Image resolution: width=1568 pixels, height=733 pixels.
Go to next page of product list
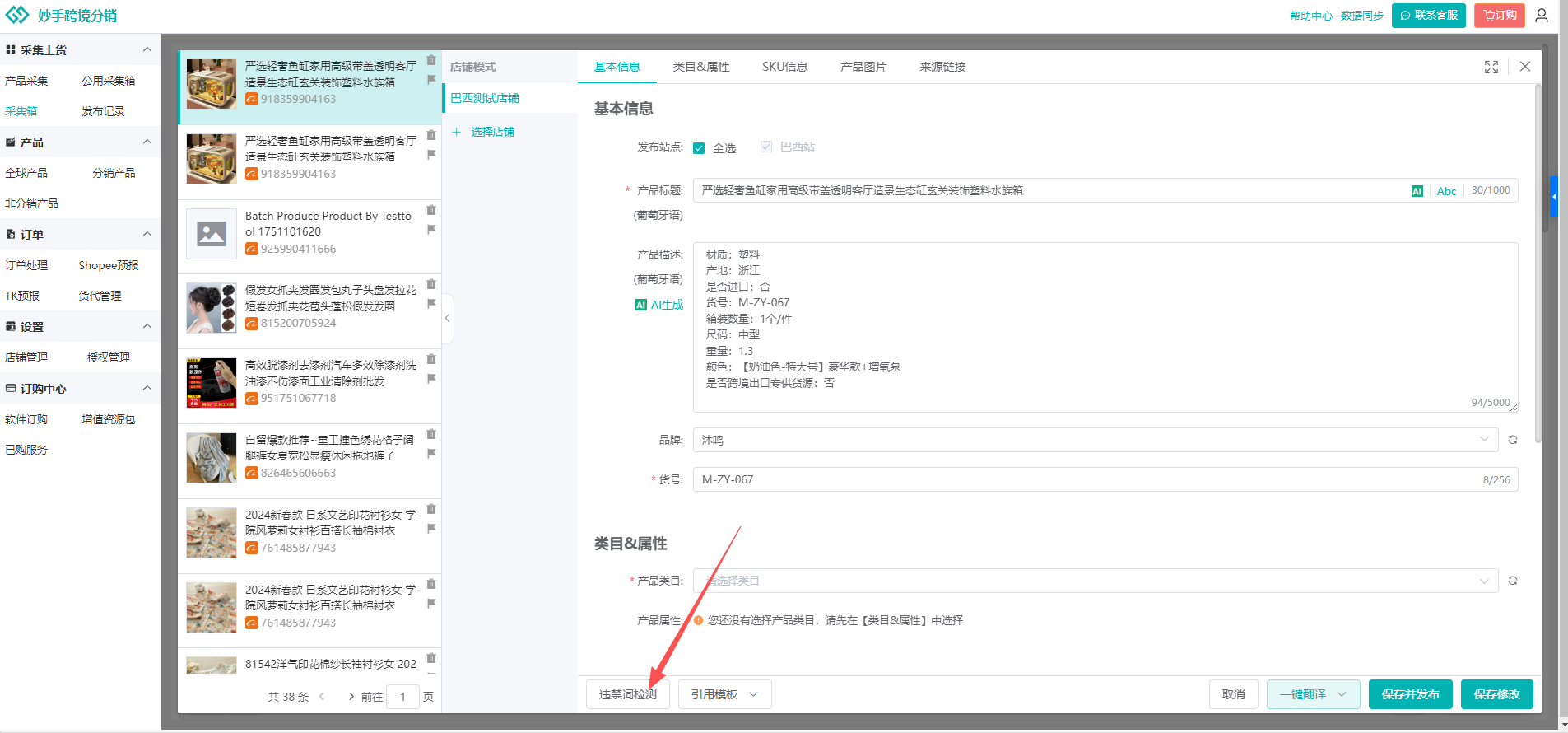(x=351, y=697)
